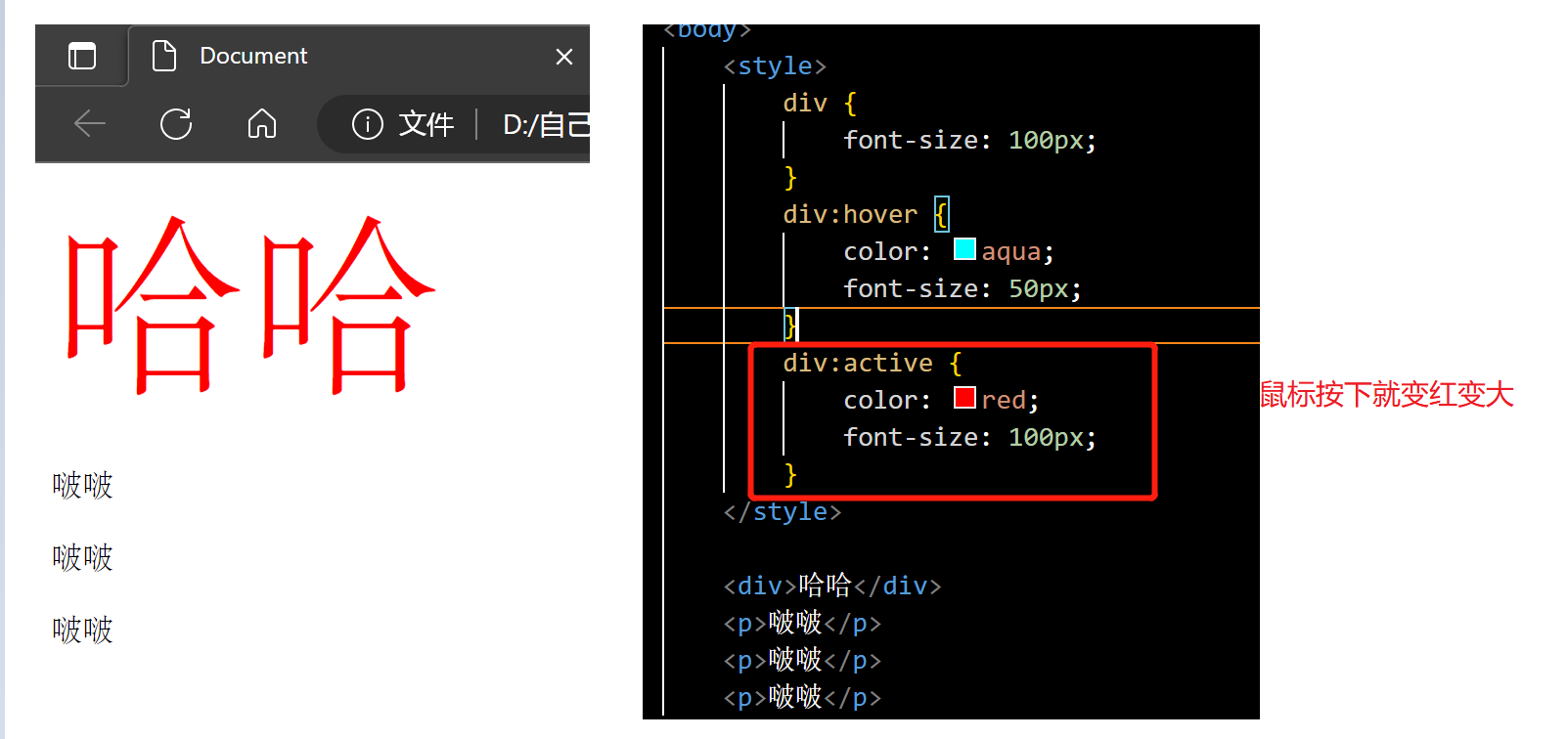The height and width of the screenshot is (739, 1568).
Task: Open the red color swatch picker
Action: [x=964, y=398]
